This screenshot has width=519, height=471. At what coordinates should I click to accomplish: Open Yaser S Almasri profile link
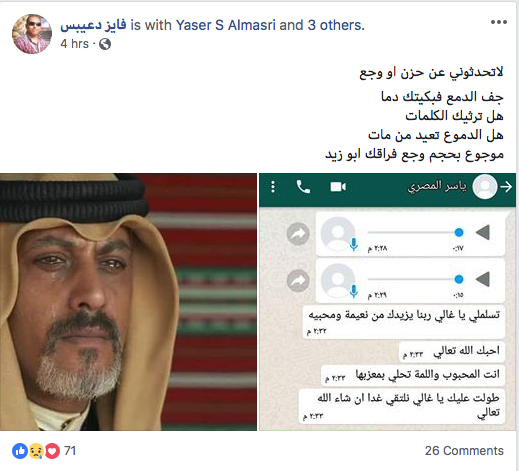point(226,25)
